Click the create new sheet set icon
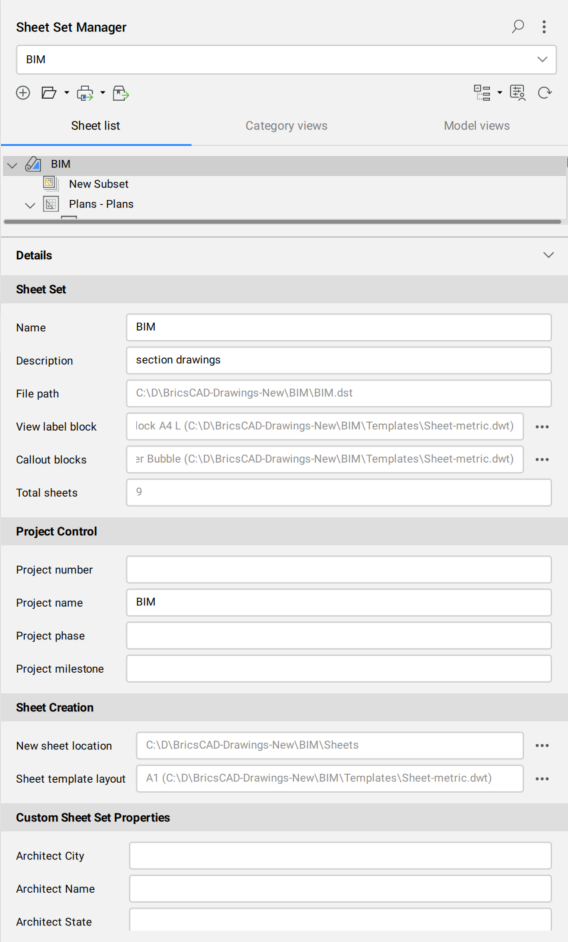 [x=23, y=93]
